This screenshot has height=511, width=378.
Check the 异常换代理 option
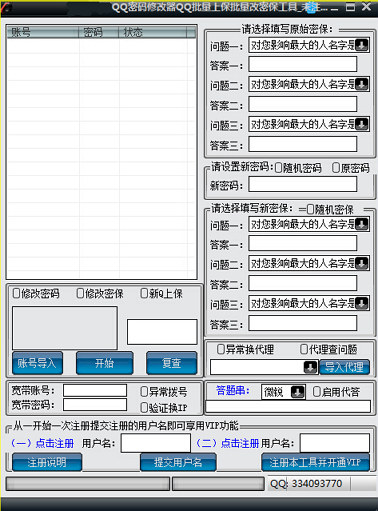pyautogui.click(x=220, y=349)
